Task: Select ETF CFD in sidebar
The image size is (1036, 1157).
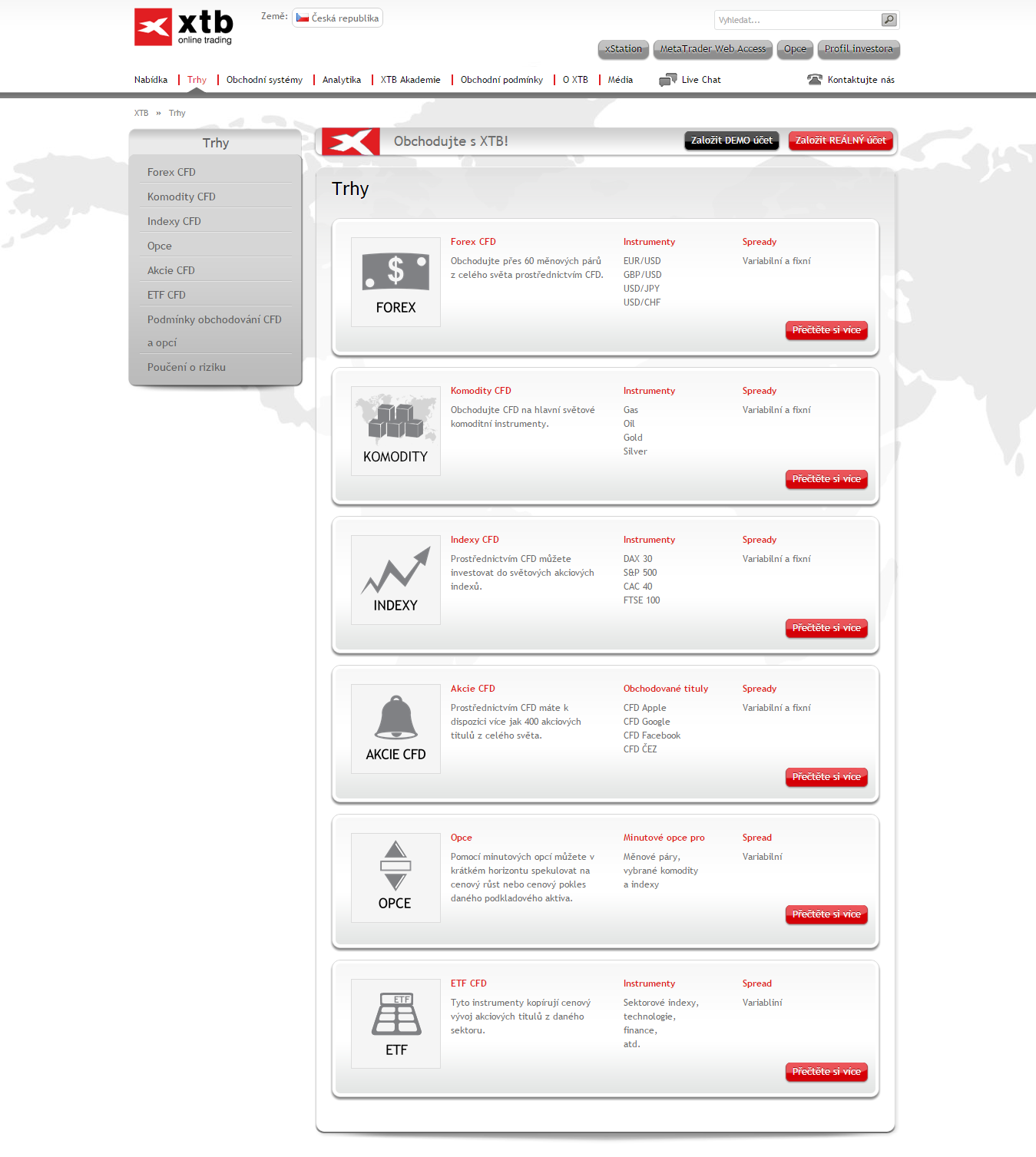Action: [167, 295]
